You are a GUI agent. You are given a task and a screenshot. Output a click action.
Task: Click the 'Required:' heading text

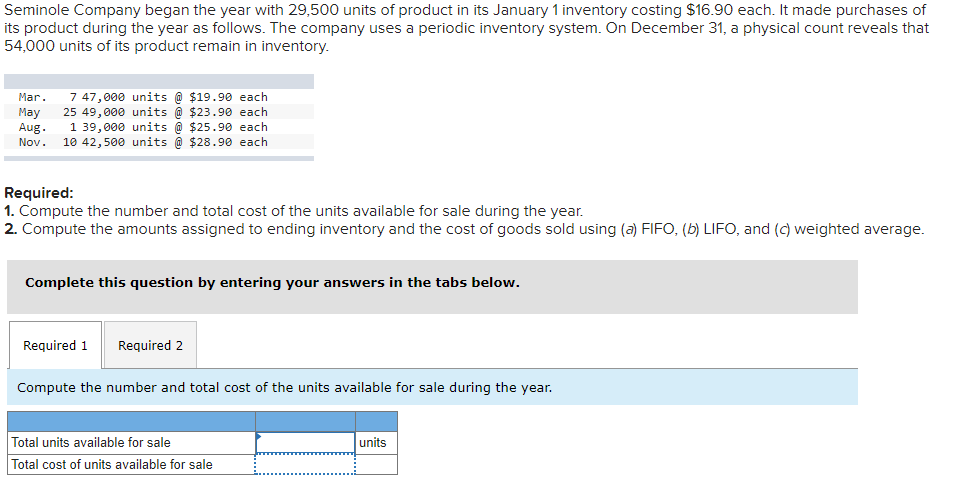point(39,192)
